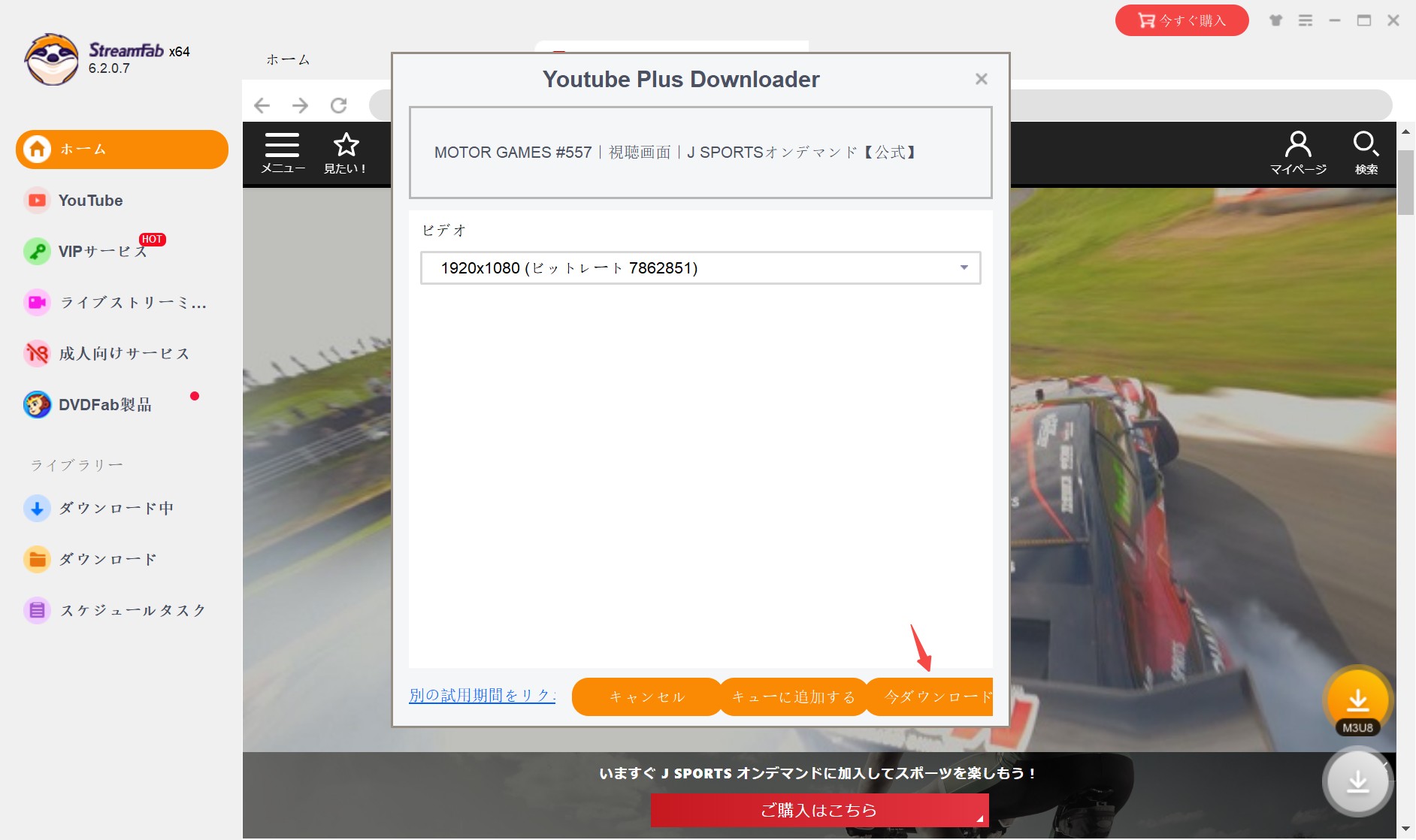The image size is (1416, 840).
Task: Expand the 1920x1080 video quality dropdown
Action: (700, 268)
